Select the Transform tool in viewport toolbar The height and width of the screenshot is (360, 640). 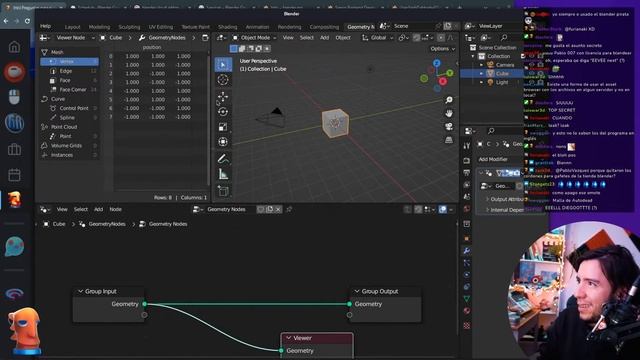(x=223, y=142)
